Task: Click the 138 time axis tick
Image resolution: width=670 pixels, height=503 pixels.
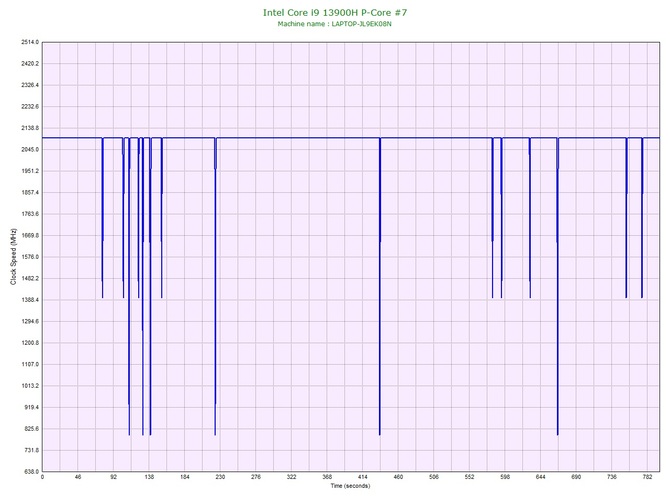Action: [149, 477]
